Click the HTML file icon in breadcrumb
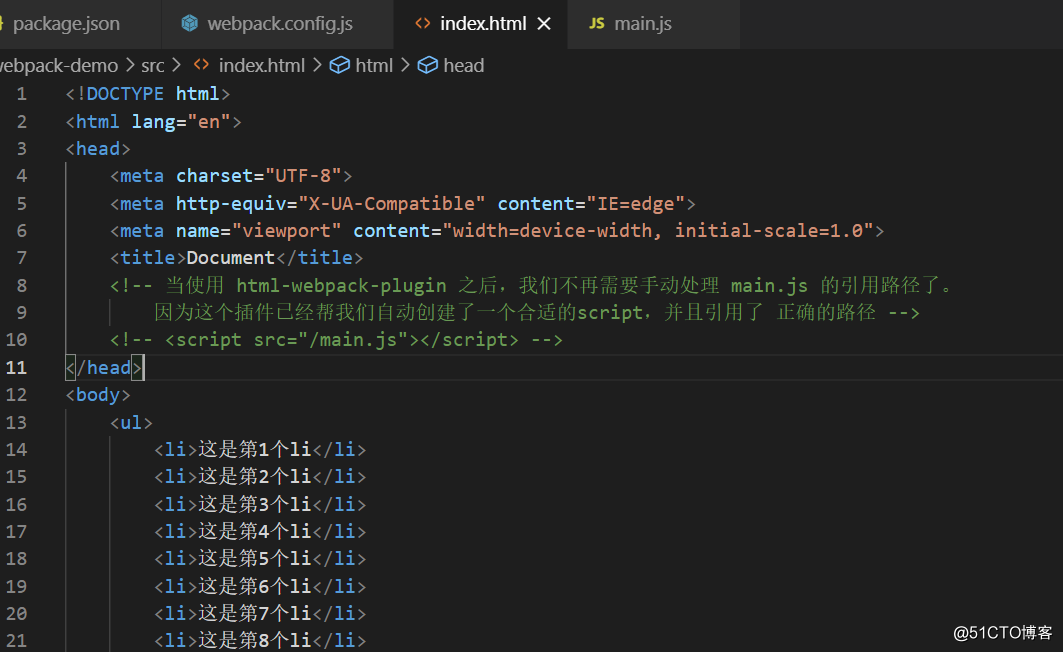Image resolution: width=1063 pixels, height=652 pixels. (x=201, y=65)
